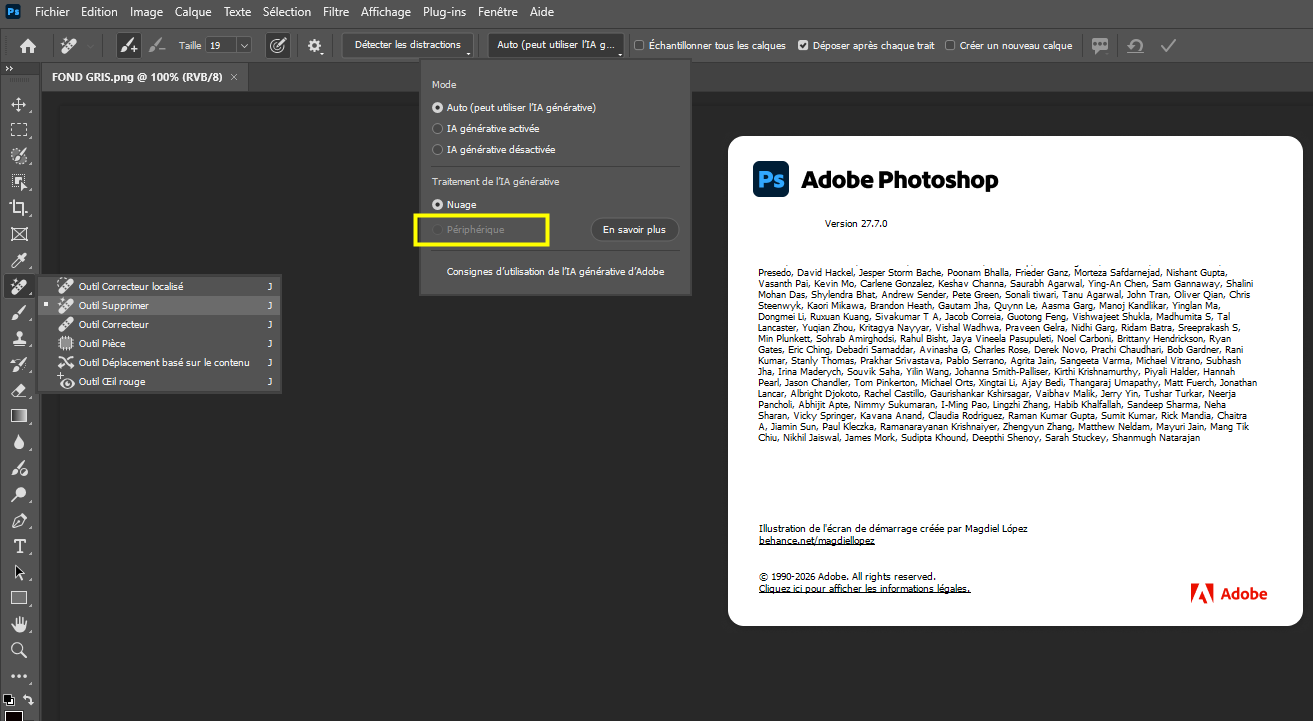This screenshot has width=1313, height=721.
Task: Enable Créer un nouveau calque checkbox
Action: (949, 45)
